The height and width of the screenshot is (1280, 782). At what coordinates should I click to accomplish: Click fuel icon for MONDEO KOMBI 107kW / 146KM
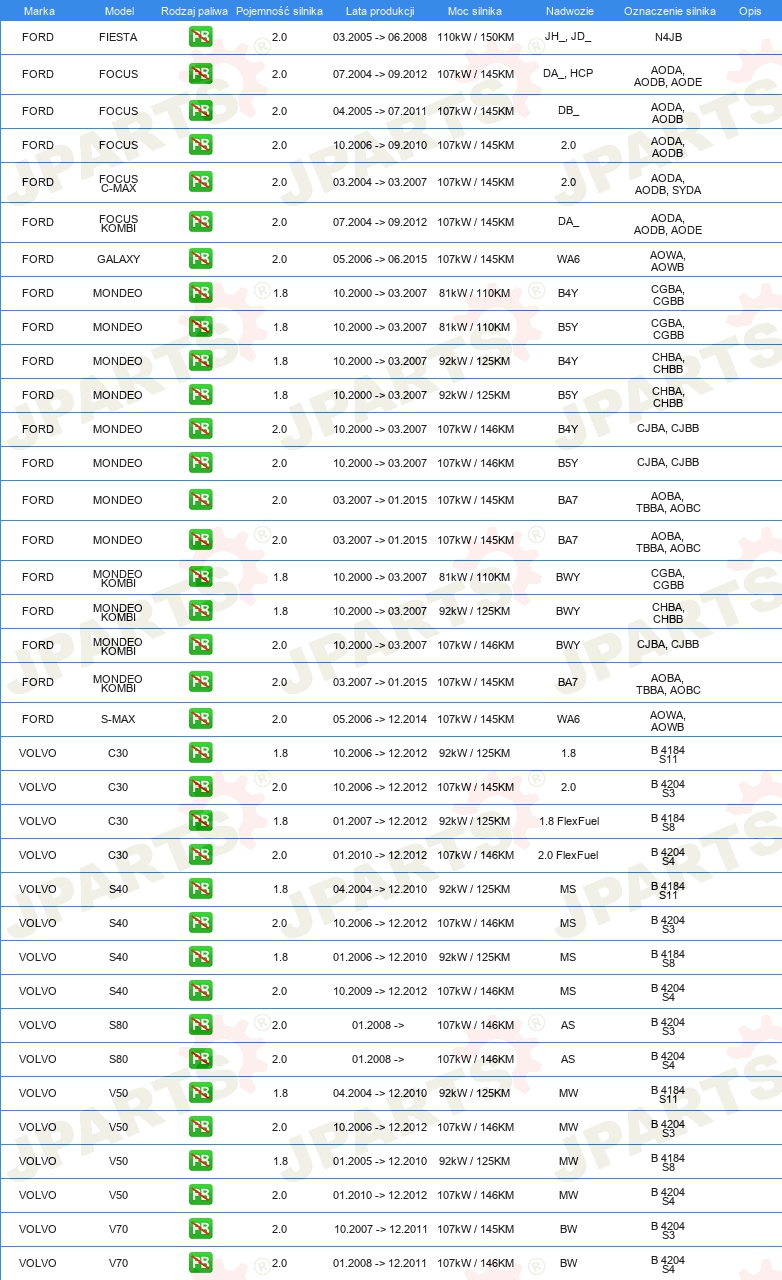(200, 645)
